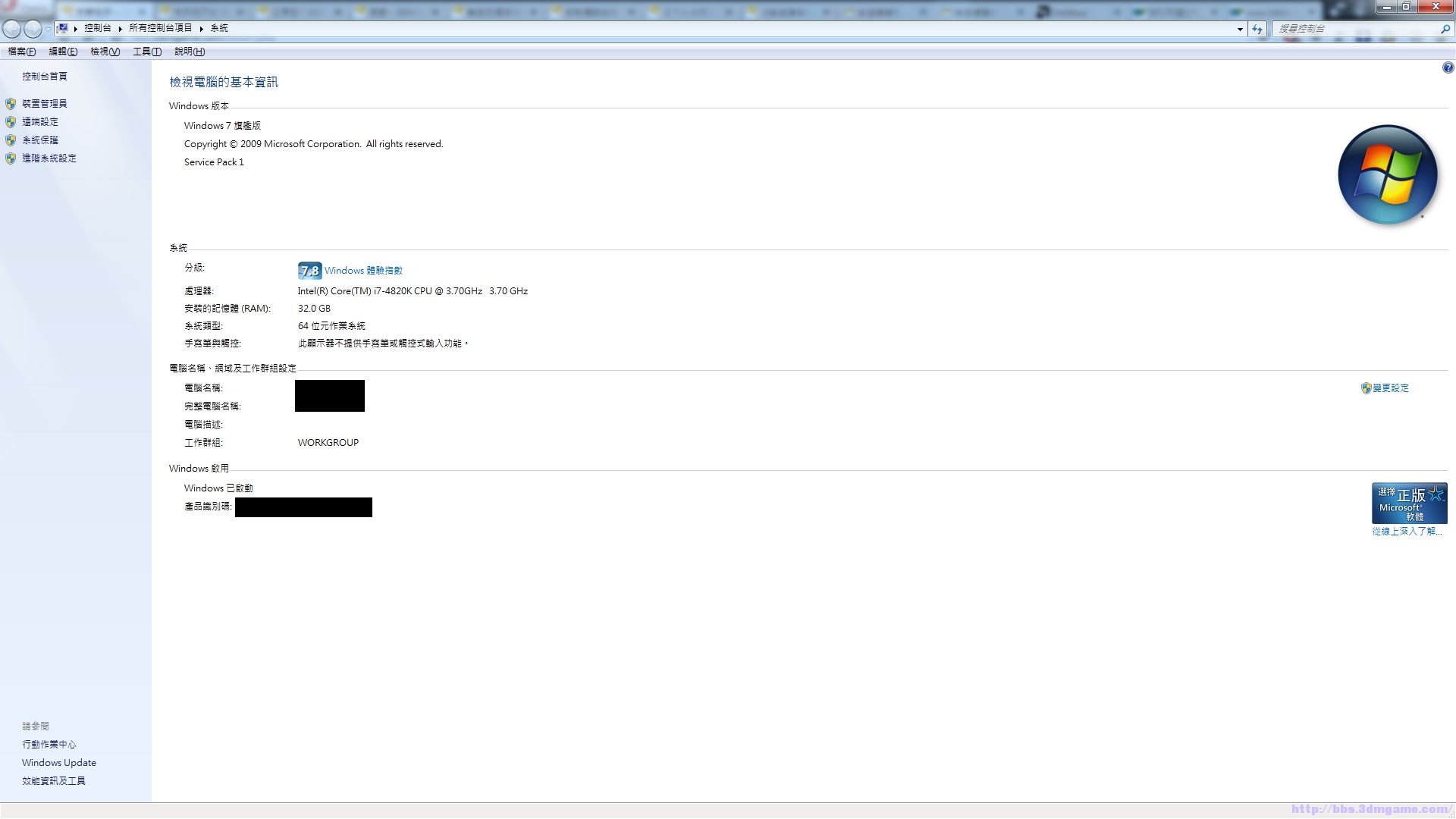Open 系統保護 from sidebar
This screenshot has height=819, width=1456.
click(40, 140)
